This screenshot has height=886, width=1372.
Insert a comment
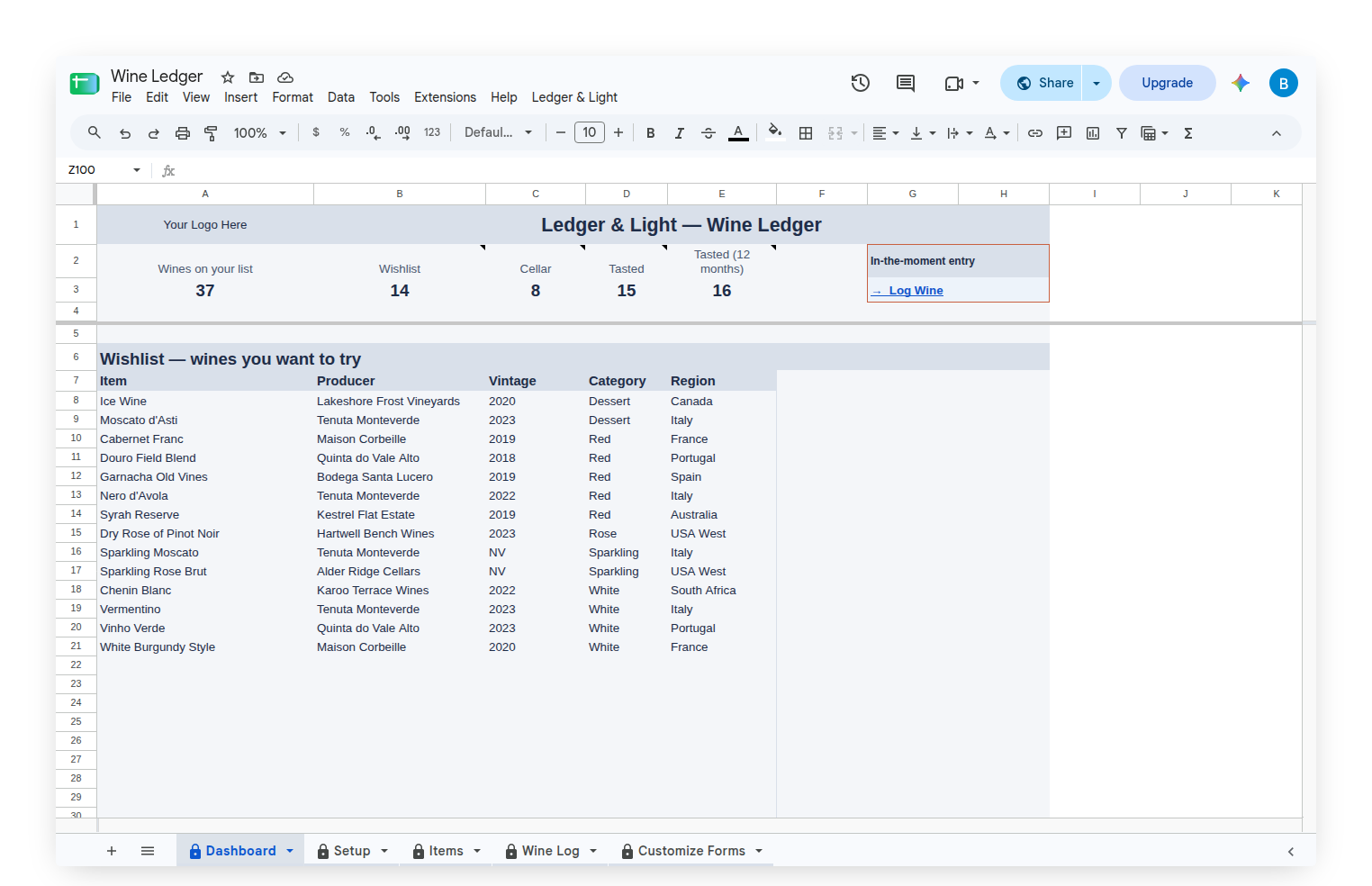pyautogui.click(x=1064, y=133)
